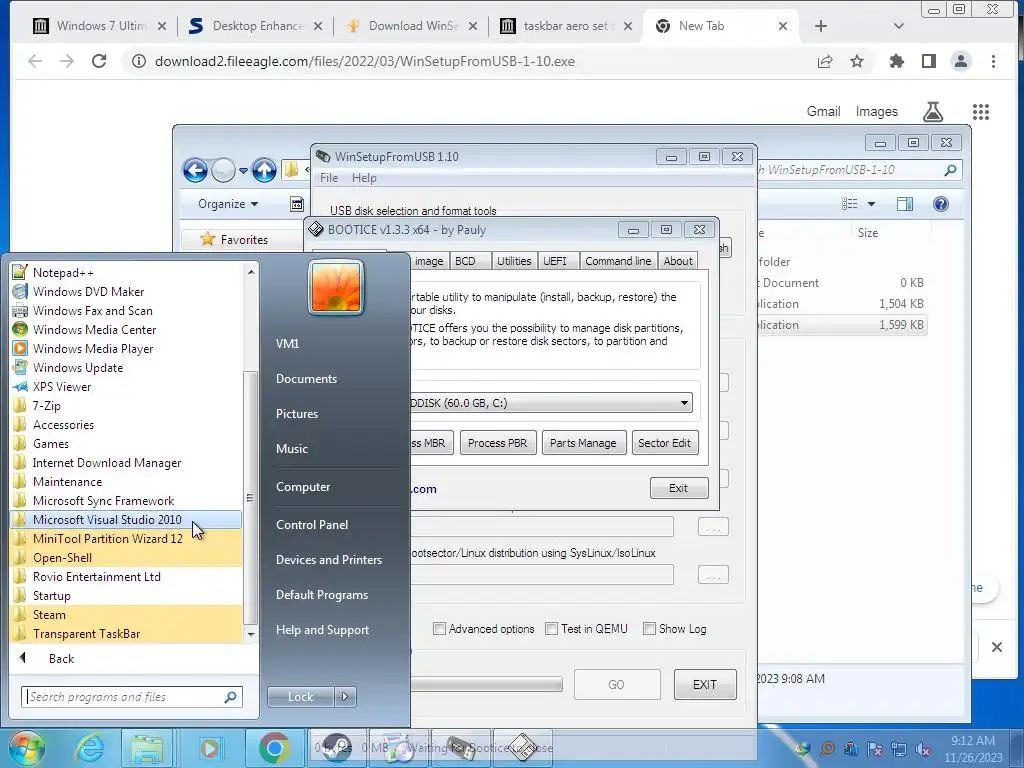This screenshot has height=768, width=1024.
Task: Click EXIT in WinSetupFromUSB
Action: pos(705,684)
